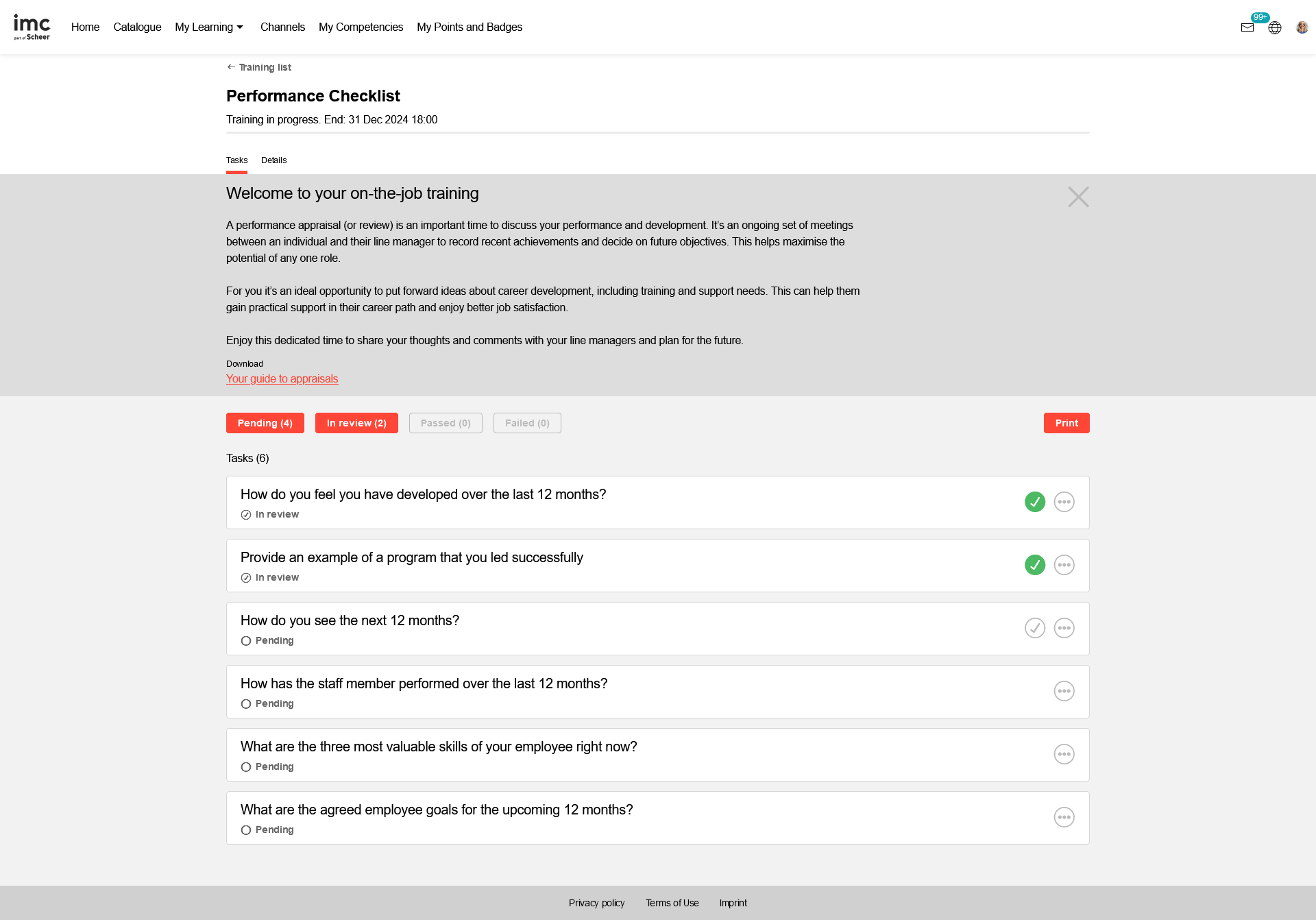
Task: Open more options for staff member performed task
Action: pyautogui.click(x=1064, y=691)
